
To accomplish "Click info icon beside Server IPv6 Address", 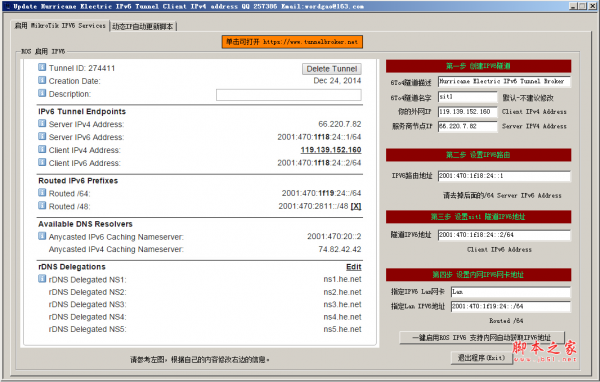I will point(42,137).
